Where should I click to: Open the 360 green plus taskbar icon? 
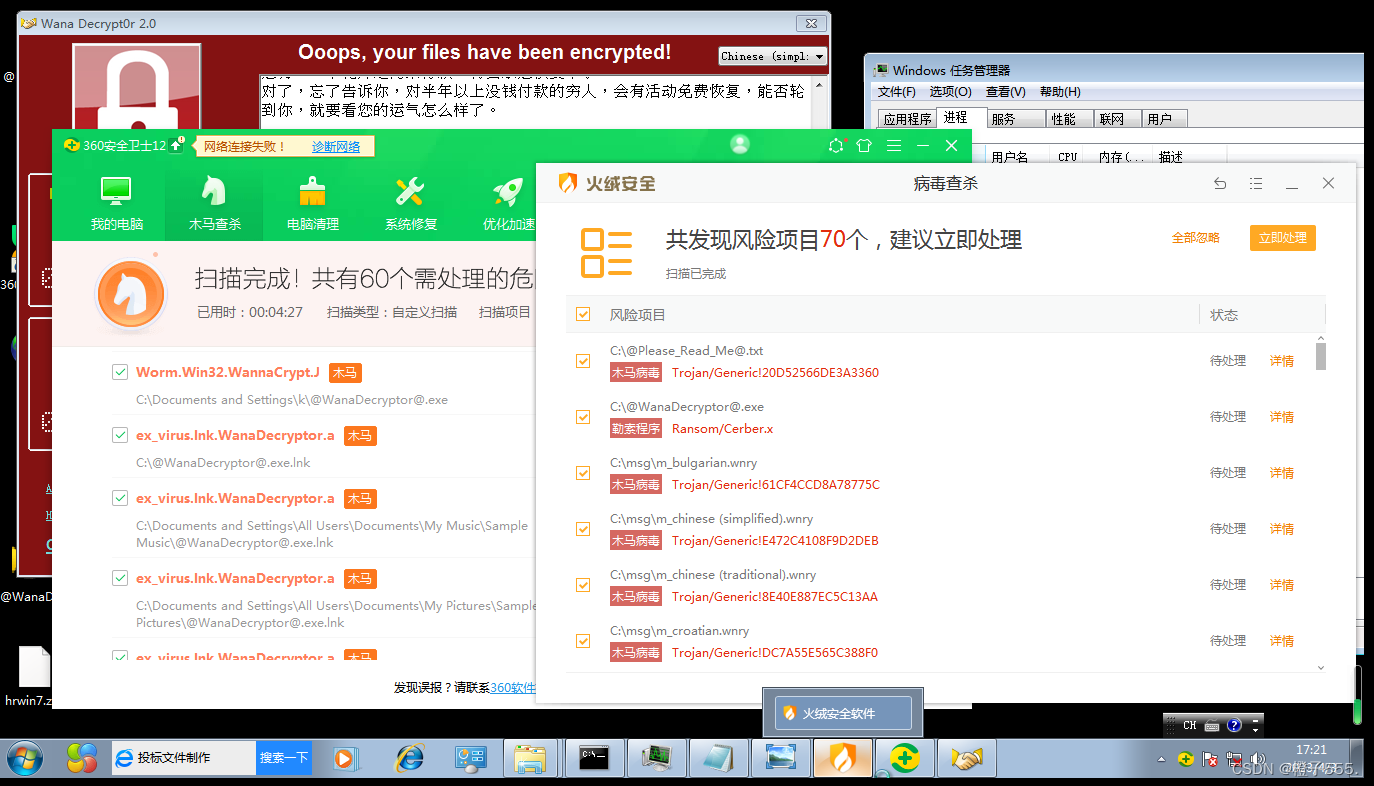point(905,759)
